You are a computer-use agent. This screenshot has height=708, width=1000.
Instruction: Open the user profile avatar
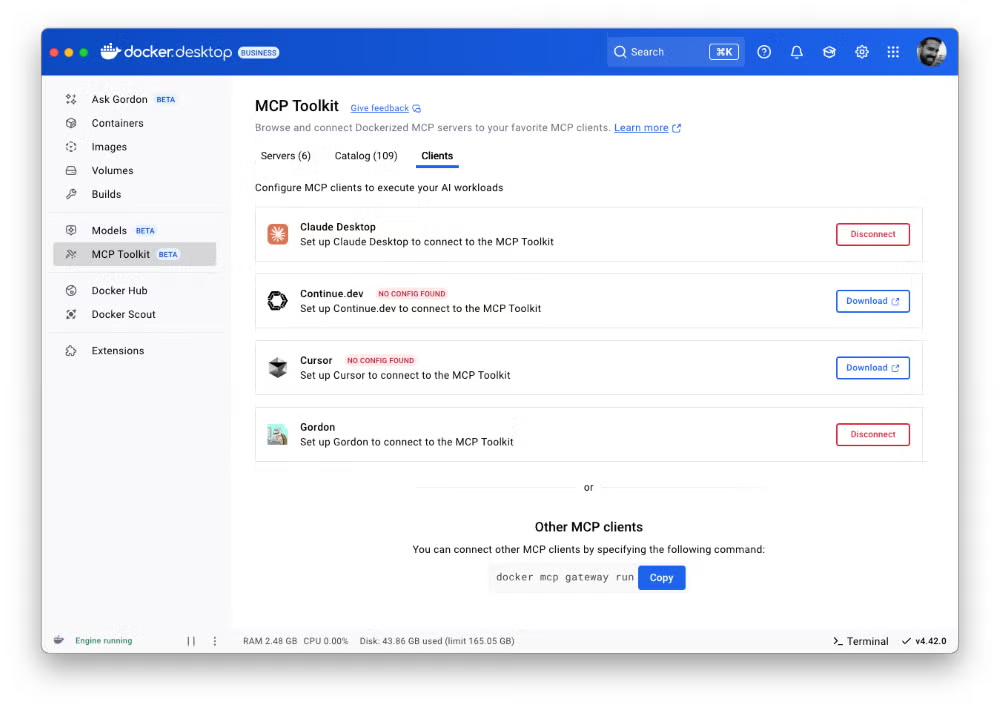pos(931,52)
